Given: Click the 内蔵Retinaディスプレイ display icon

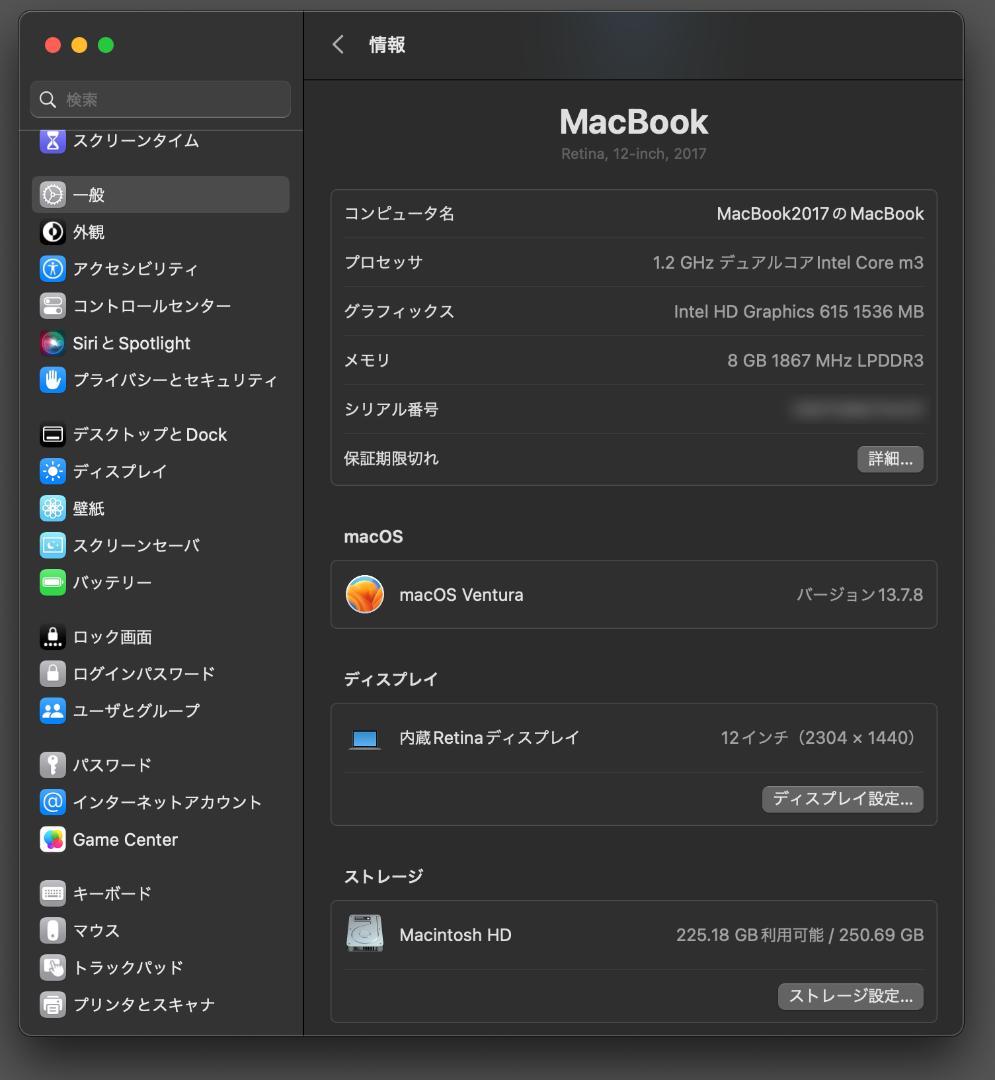Looking at the screenshot, I should click(x=365, y=737).
